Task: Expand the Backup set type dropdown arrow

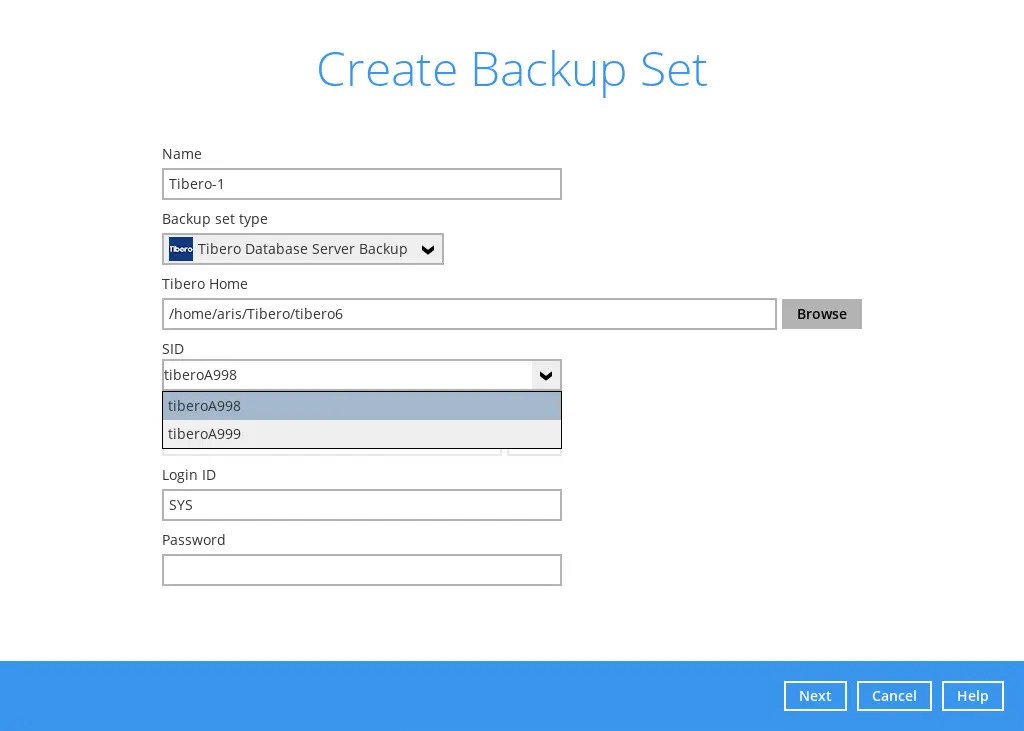Action: [428, 250]
